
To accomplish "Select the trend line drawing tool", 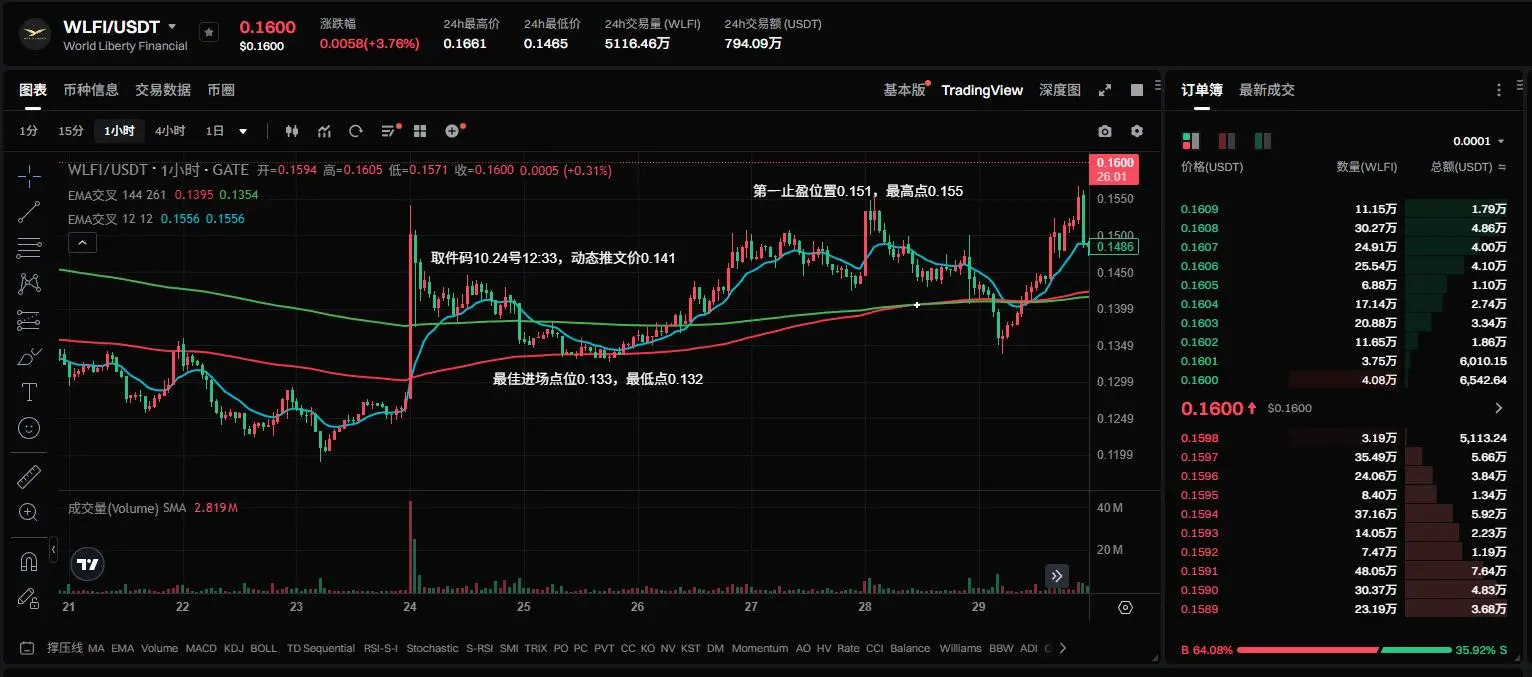I will [x=29, y=211].
